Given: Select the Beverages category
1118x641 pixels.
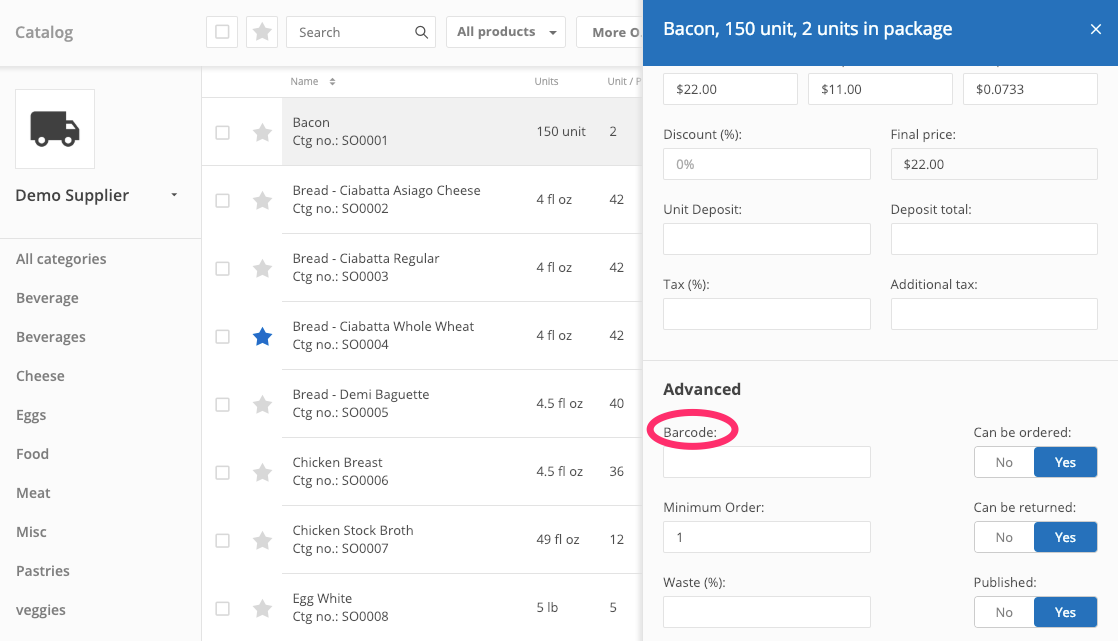Looking at the screenshot, I should [x=51, y=337].
